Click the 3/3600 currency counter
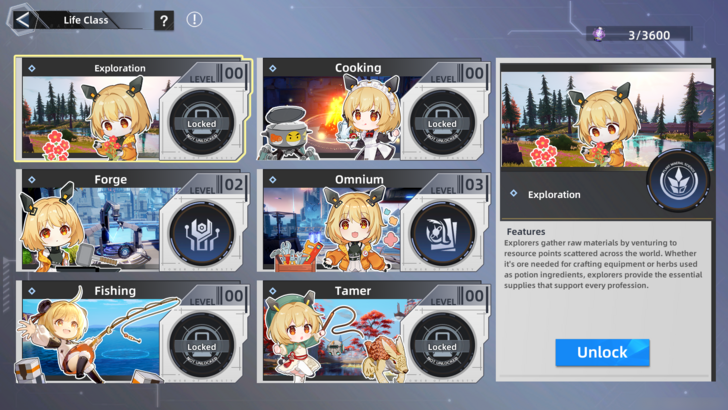 click(x=649, y=35)
